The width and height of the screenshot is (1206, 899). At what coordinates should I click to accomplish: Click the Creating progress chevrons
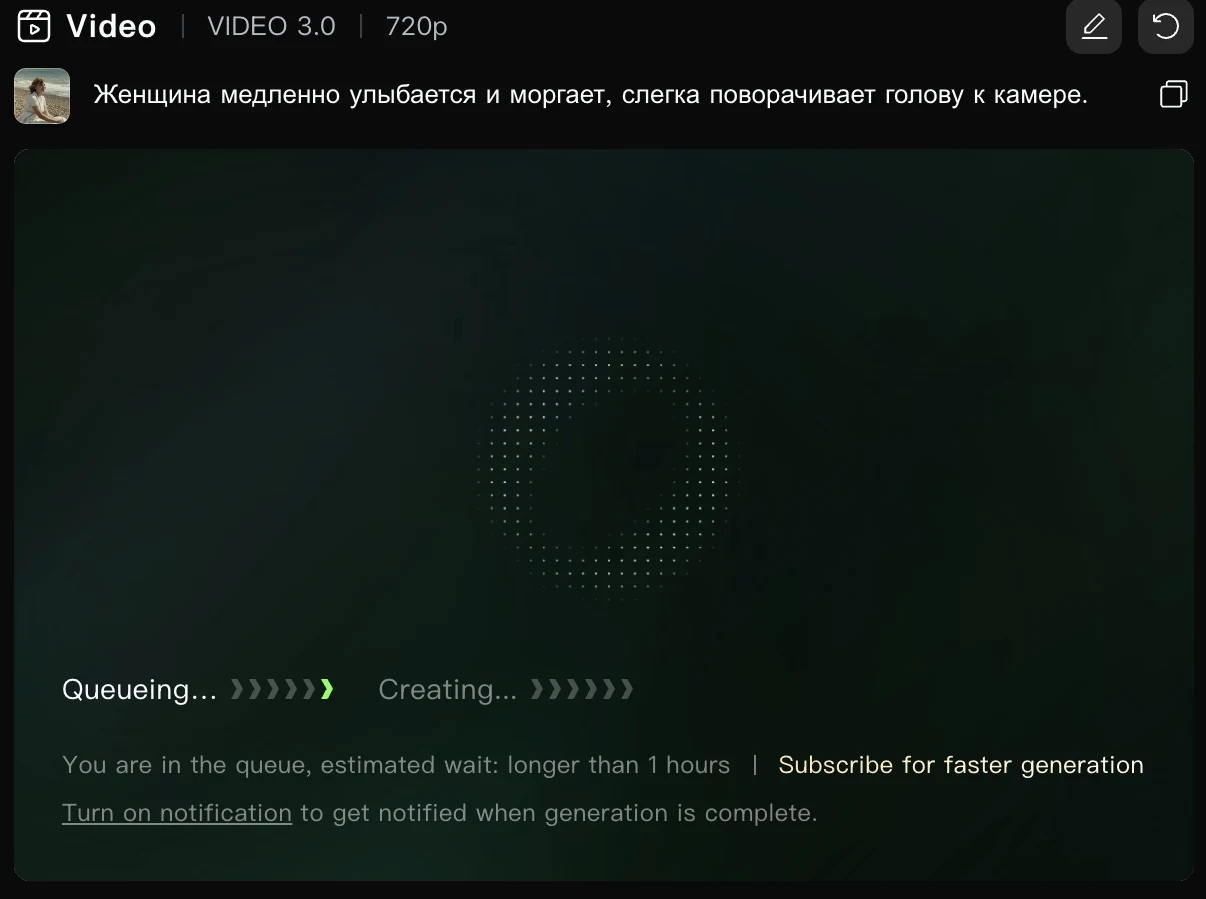click(582, 689)
